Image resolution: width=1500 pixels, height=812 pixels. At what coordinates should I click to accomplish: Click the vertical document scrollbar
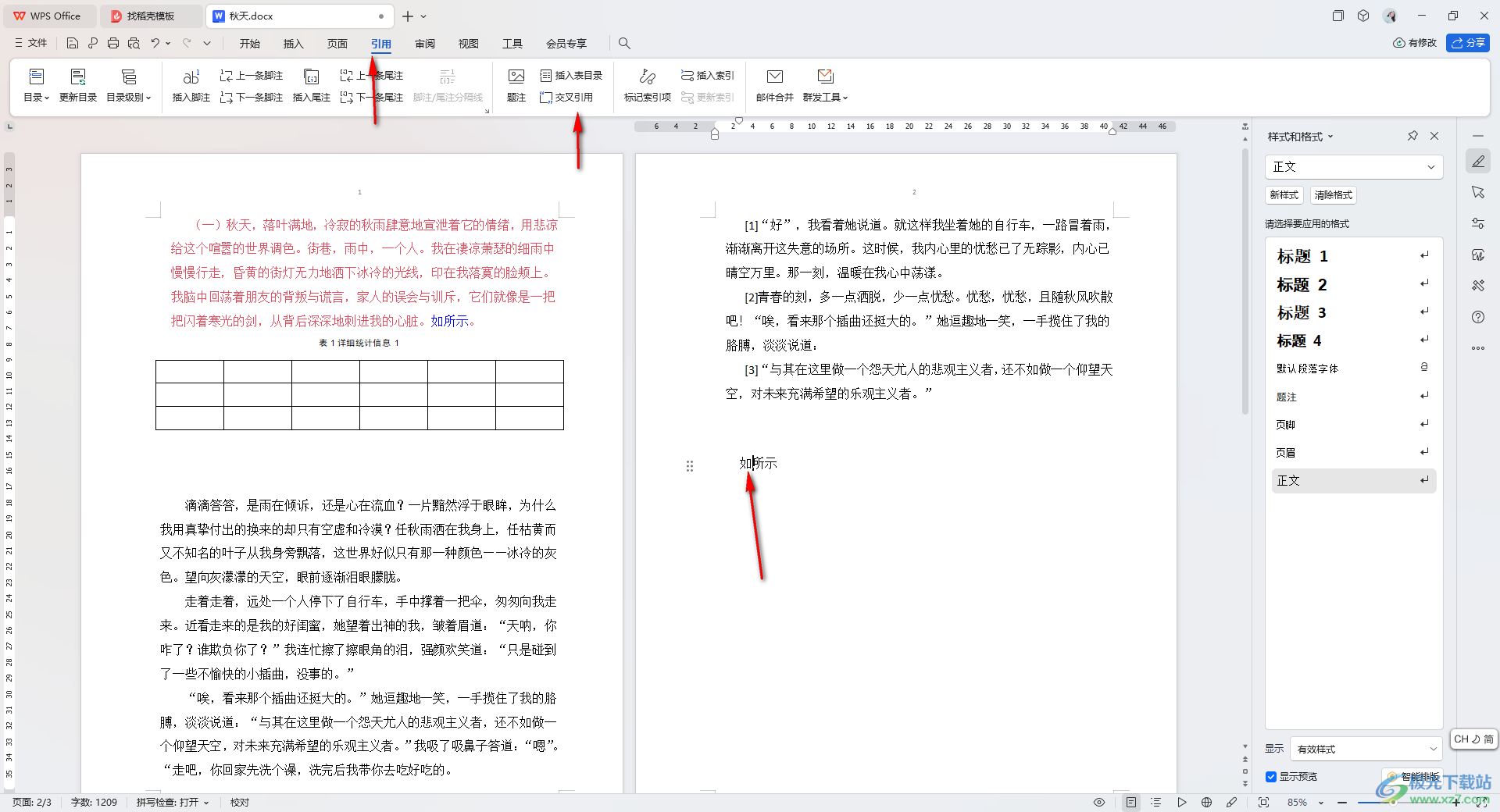click(x=1245, y=281)
